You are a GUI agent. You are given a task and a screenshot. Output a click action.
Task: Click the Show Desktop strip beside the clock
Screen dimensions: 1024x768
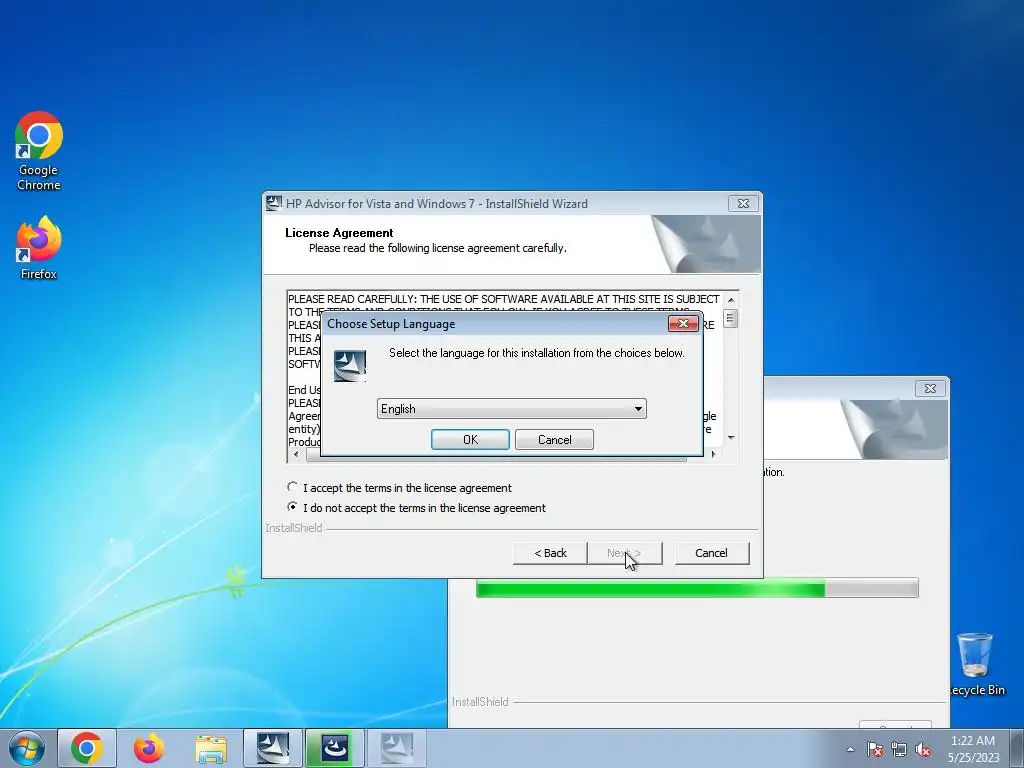1017,748
